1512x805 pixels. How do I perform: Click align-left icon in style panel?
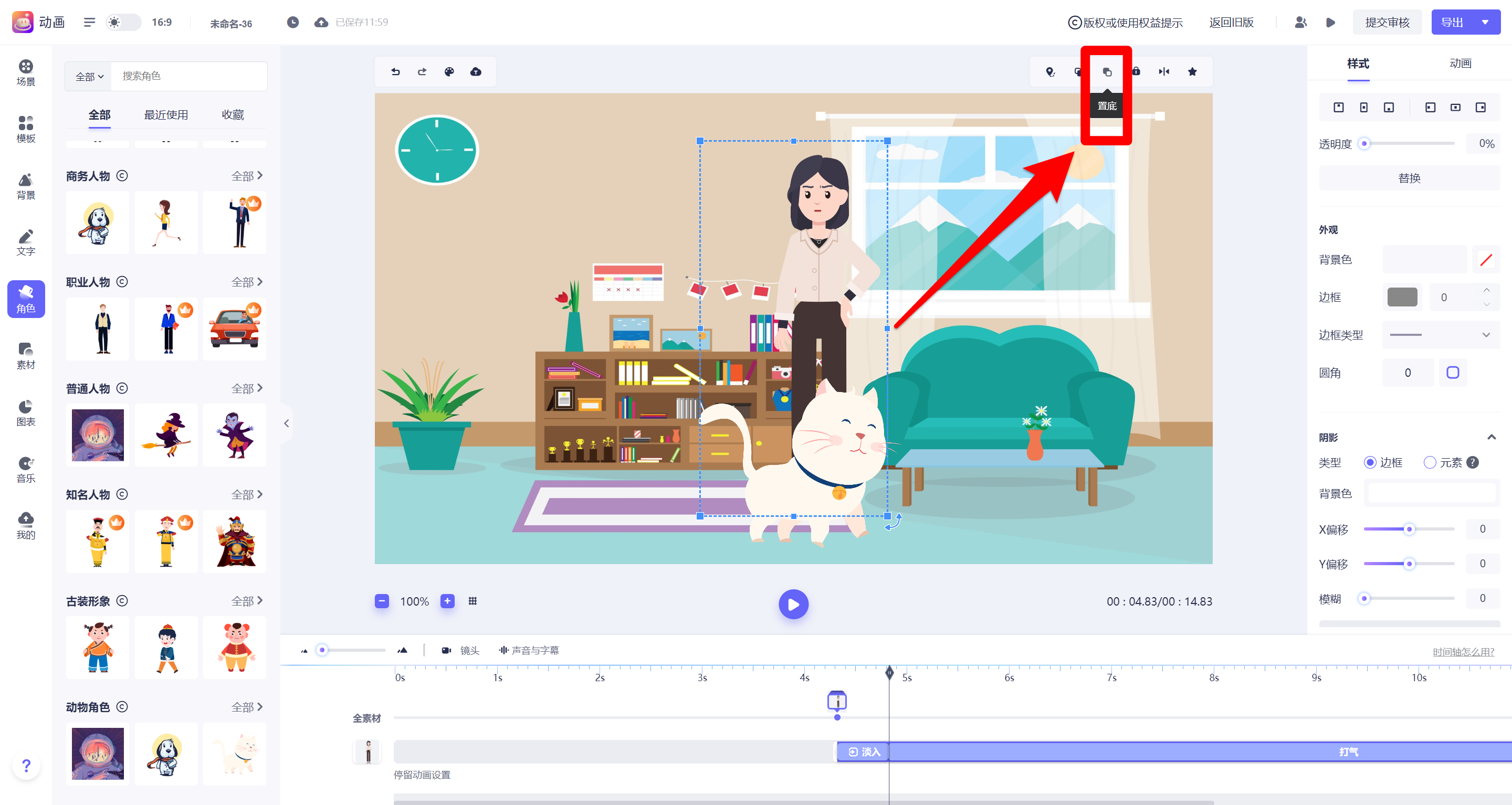1431,108
